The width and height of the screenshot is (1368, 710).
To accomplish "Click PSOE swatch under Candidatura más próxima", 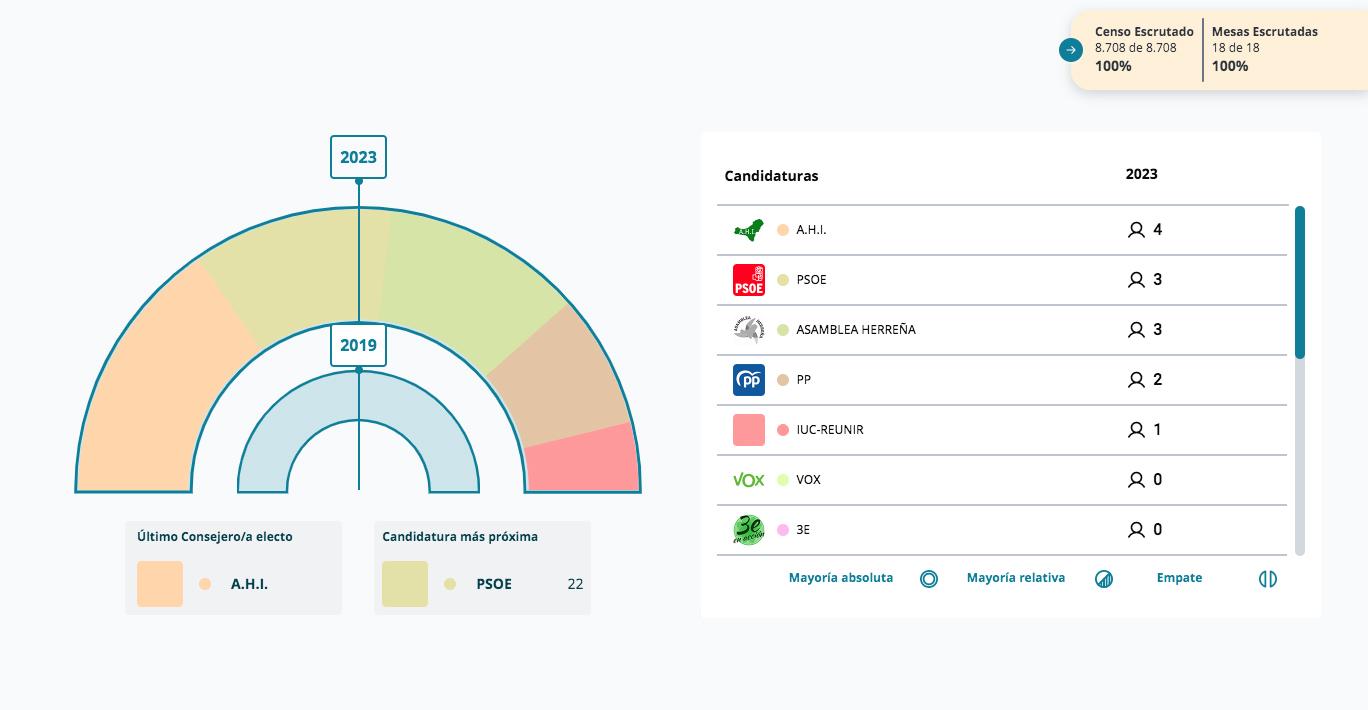I will pos(405,584).
